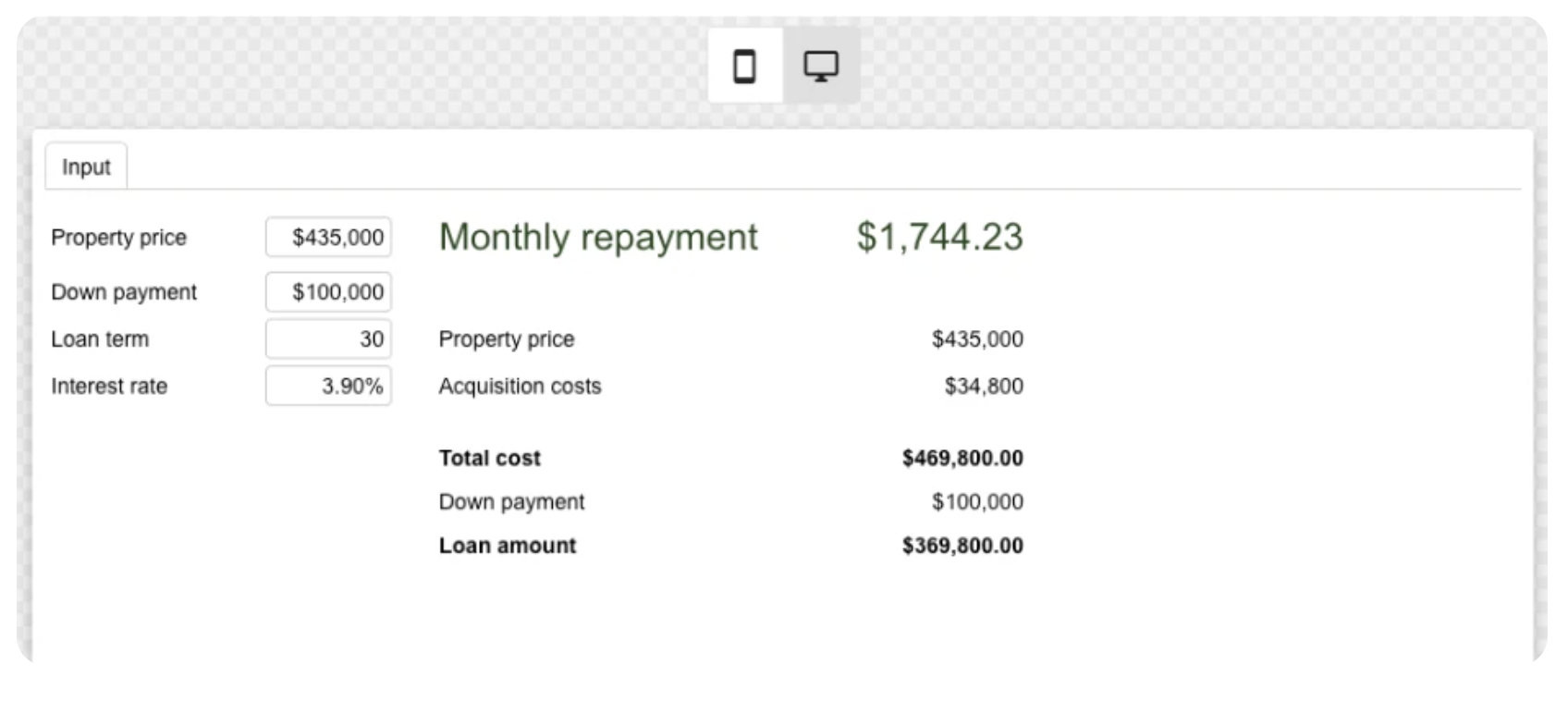The width and height of the screenshot is (1568, 701).
Task: Click the Interest rate label
Action: 109,387
